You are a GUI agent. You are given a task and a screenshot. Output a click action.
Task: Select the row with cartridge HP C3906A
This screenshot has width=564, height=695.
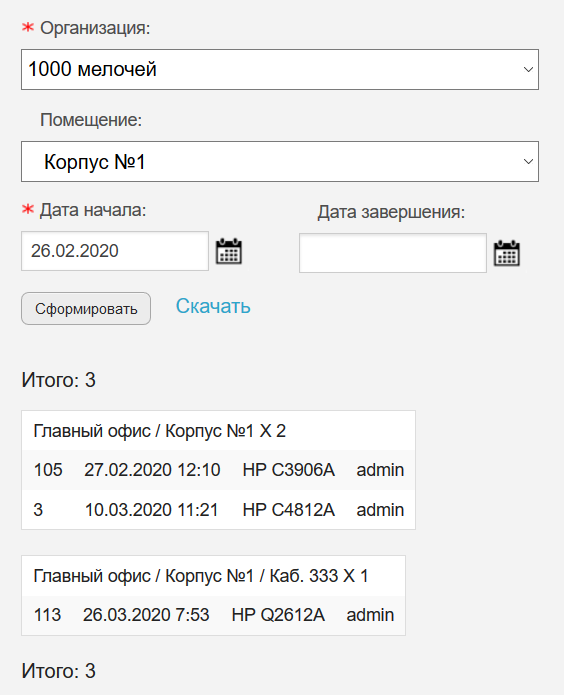[x=219, y=470]
